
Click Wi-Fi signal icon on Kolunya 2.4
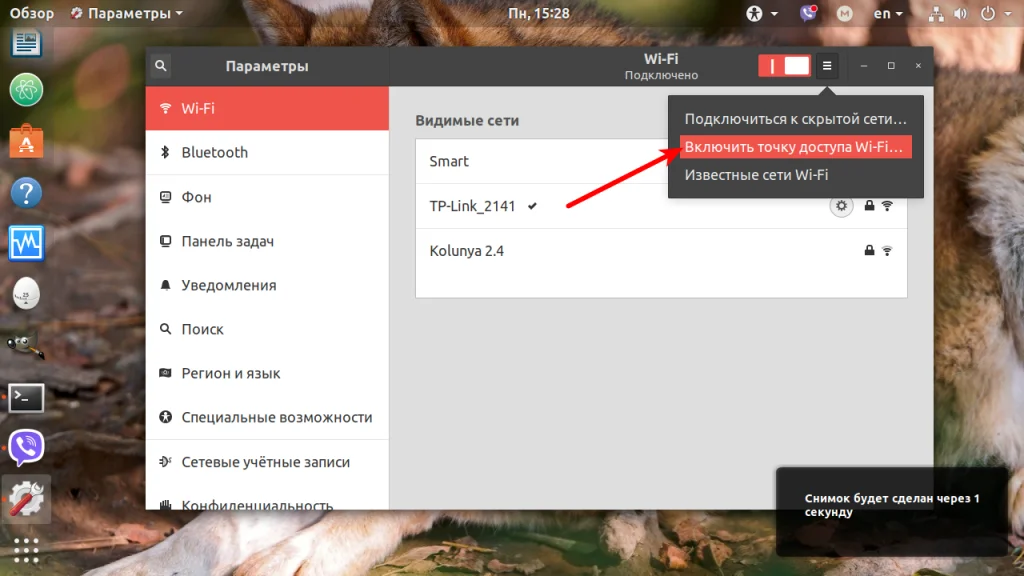click(x=887, y=251)
